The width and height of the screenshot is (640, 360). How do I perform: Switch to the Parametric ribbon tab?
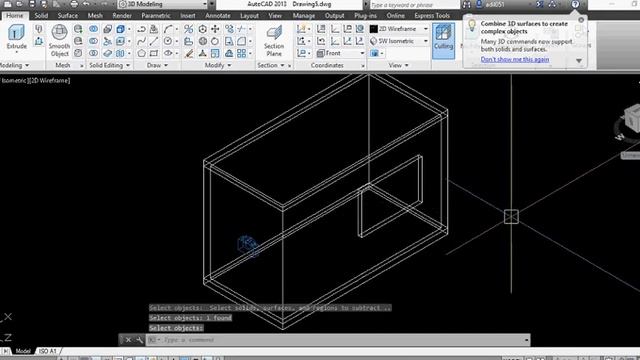156,16
